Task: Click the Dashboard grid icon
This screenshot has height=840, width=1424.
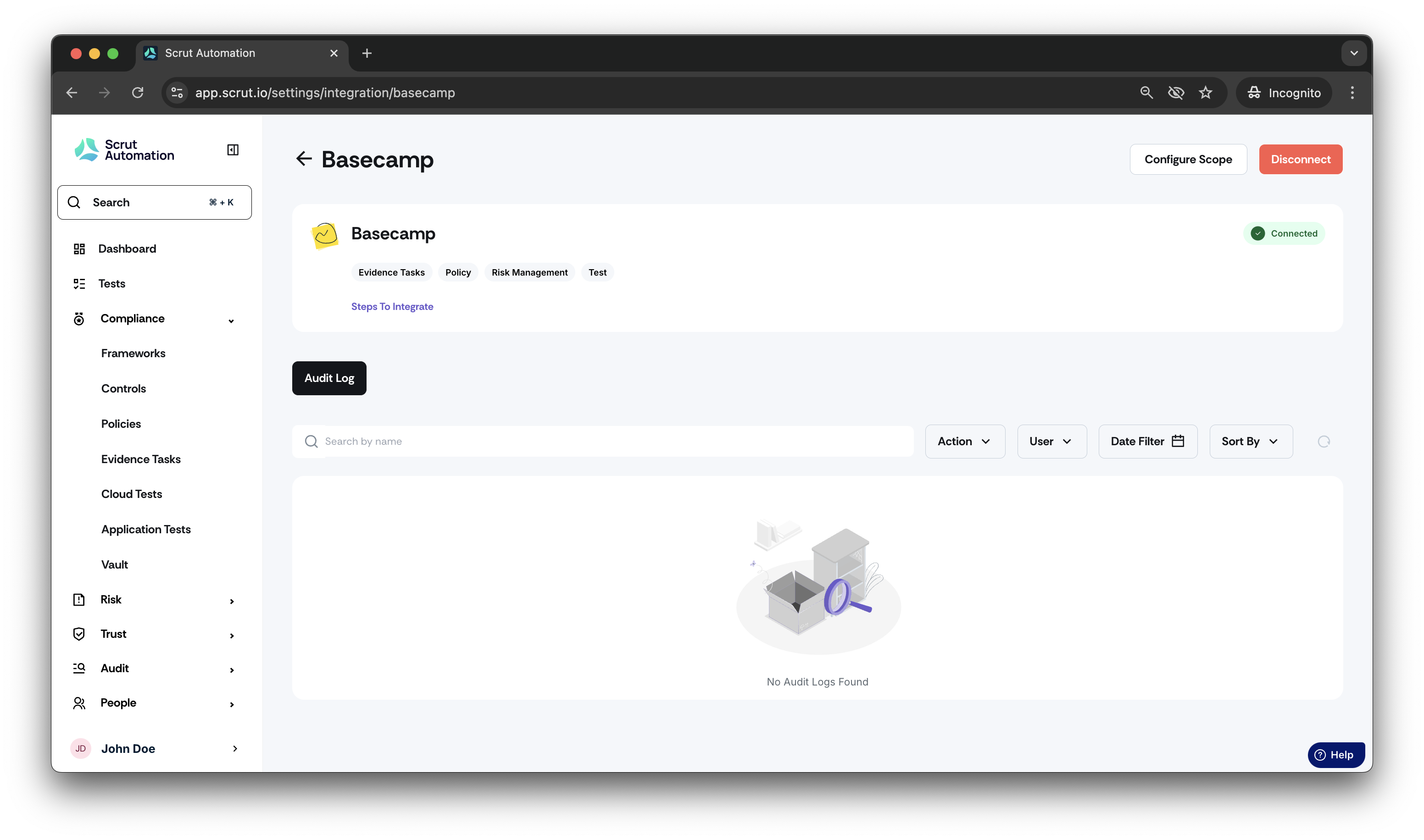Action: pos(79,249)
